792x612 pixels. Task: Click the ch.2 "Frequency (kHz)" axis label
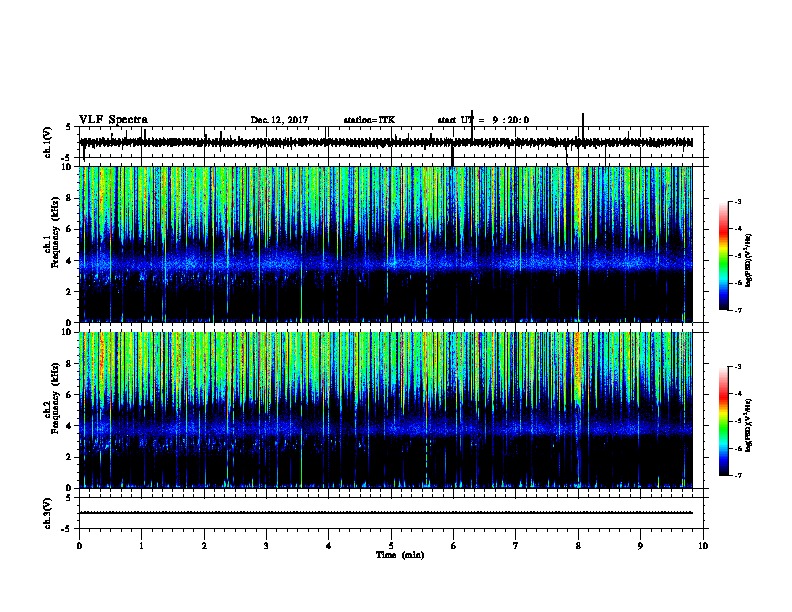point(56,398)
